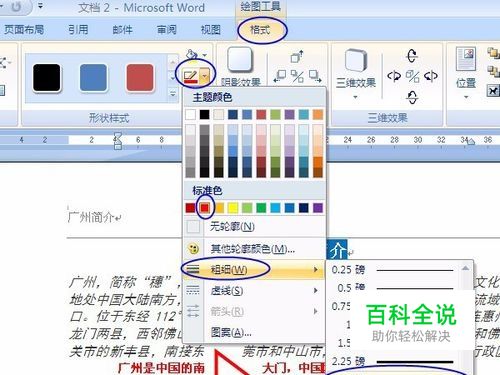
Task: Click the tilt up 3D icon
Action: (x=412, y=56)
